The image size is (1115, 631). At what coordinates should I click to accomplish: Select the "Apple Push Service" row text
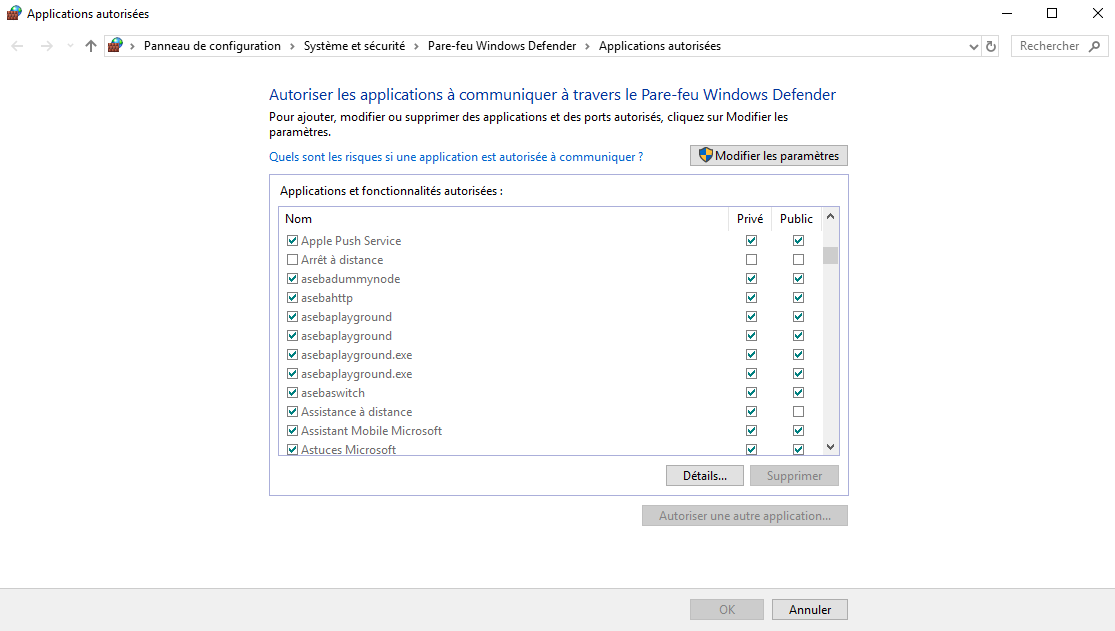click(x=351, y=241)
